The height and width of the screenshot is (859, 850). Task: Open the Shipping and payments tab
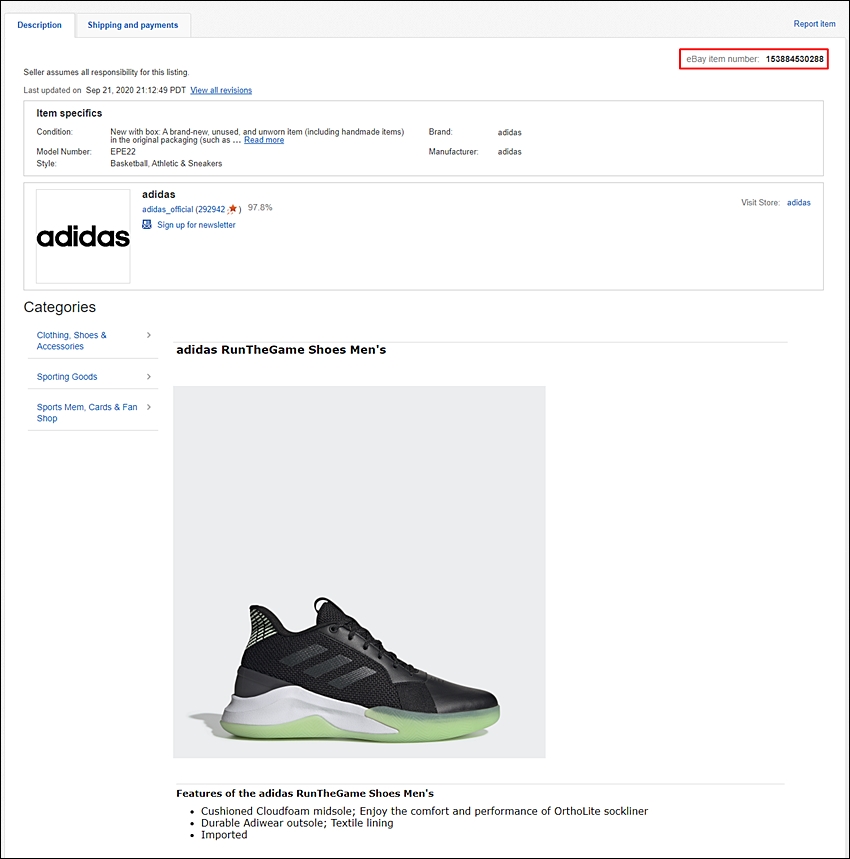[133, 25]
